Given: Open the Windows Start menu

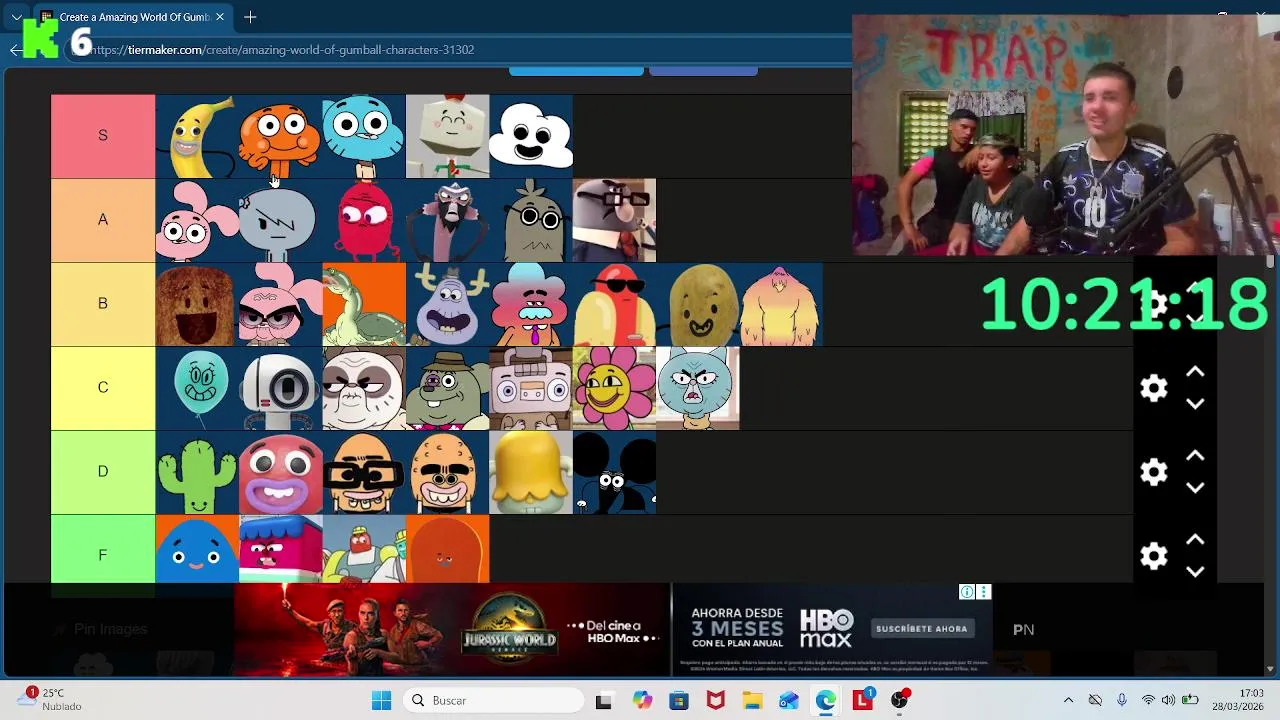Looking at the screenshot, I should click(381, 701).
